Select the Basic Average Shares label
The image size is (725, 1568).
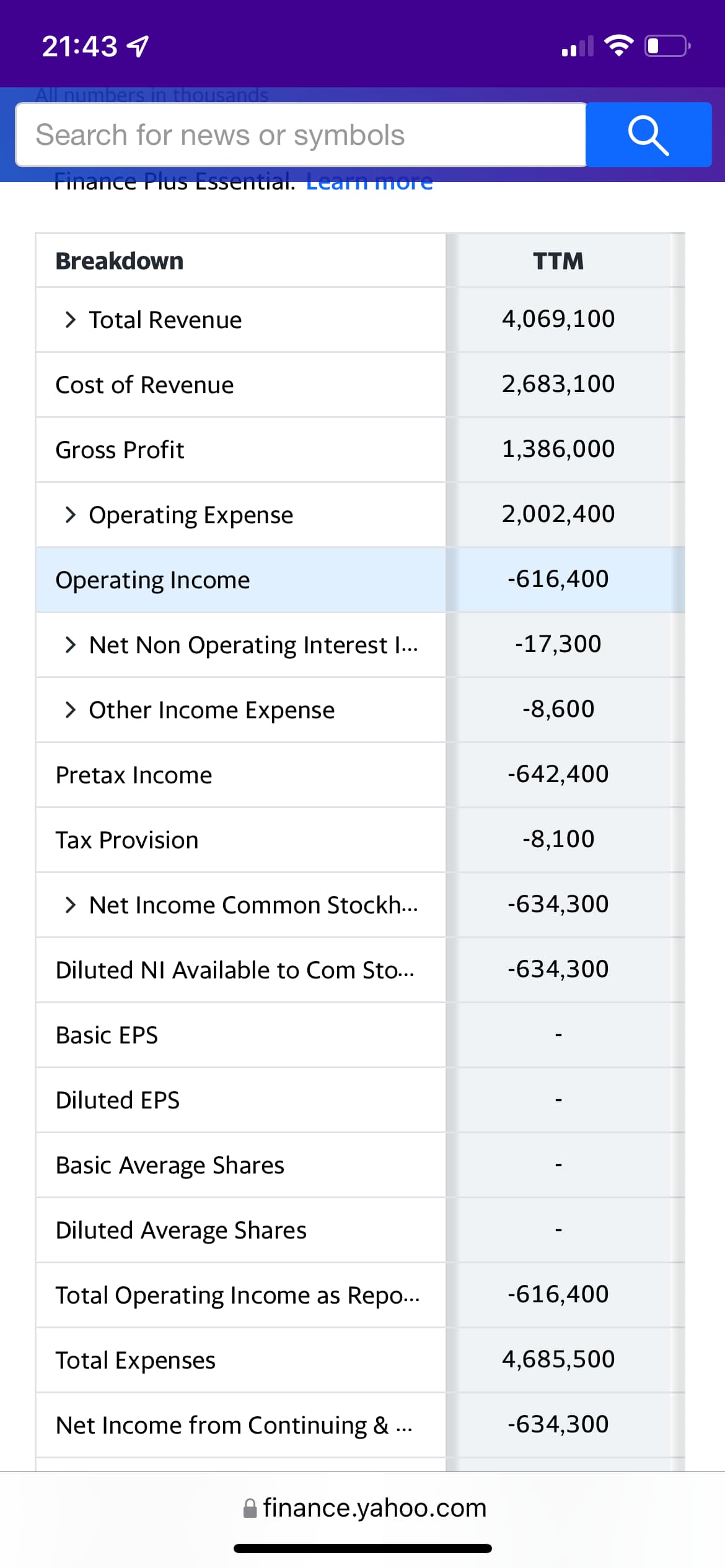tap(170, 1165)
